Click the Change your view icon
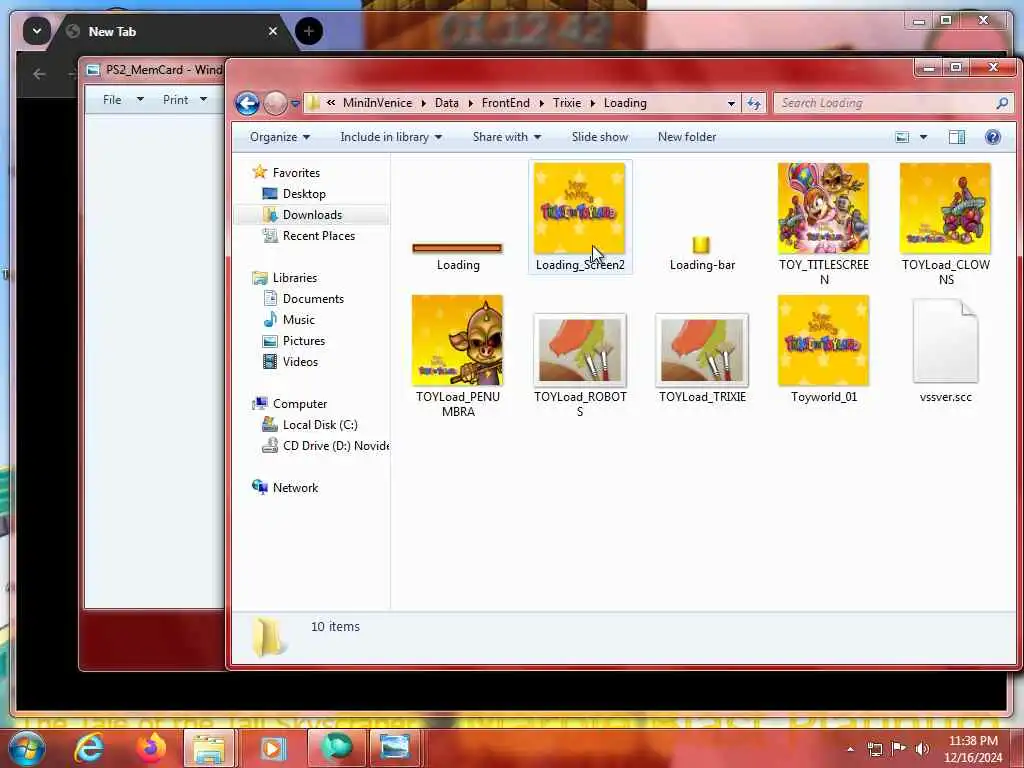The width and height of the screenshot is (1024, 768). [x=902, y=137]
